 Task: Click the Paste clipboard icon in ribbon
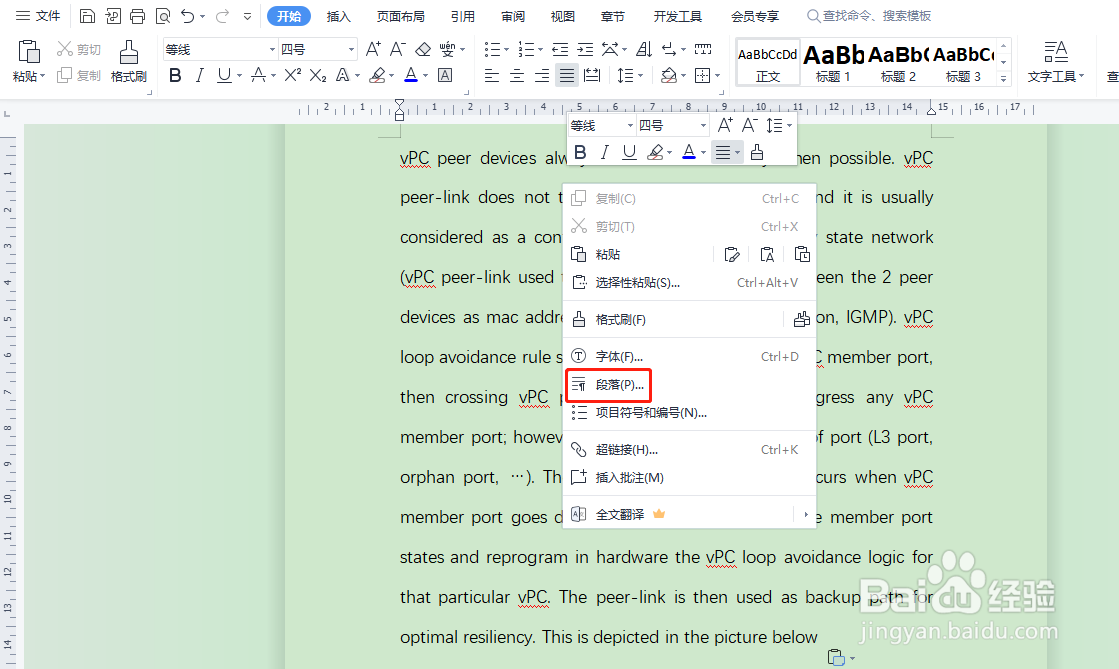pyautogui.click(x=29, y=52)
